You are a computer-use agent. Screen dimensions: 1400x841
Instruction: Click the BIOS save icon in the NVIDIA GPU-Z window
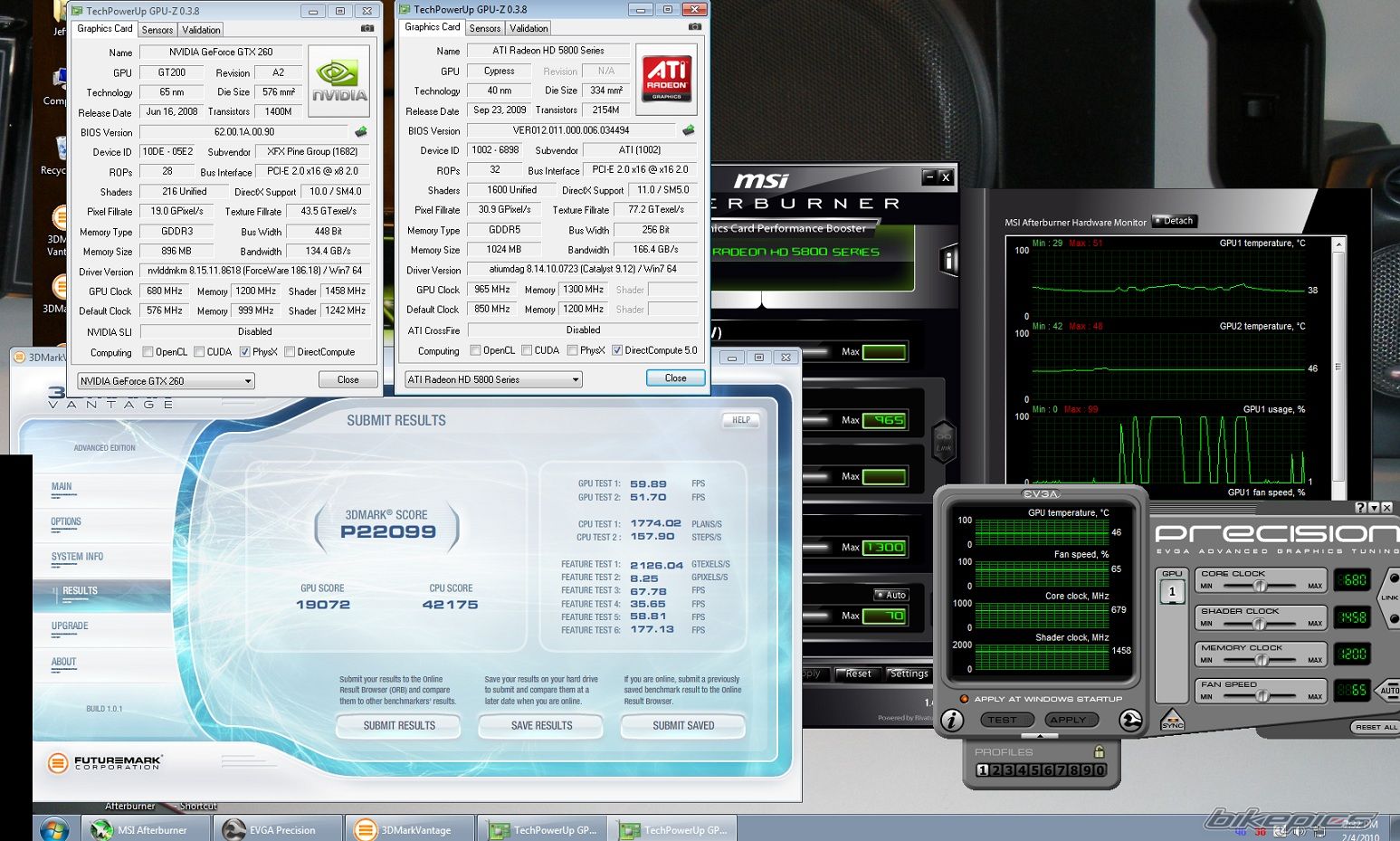coord(361,132)
